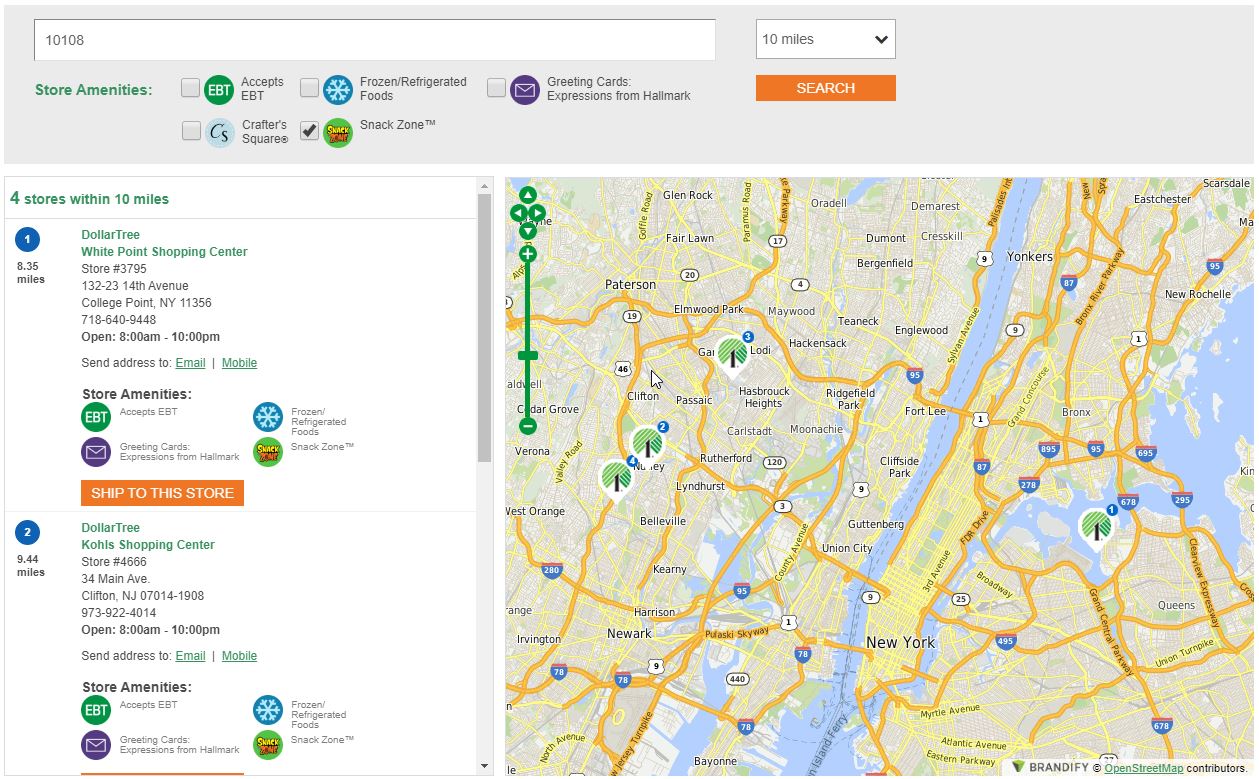The height and width of the screenshot is (779, 1259).
Task: Select Dollar Tree map marker number 3
Action: point(733,354)
